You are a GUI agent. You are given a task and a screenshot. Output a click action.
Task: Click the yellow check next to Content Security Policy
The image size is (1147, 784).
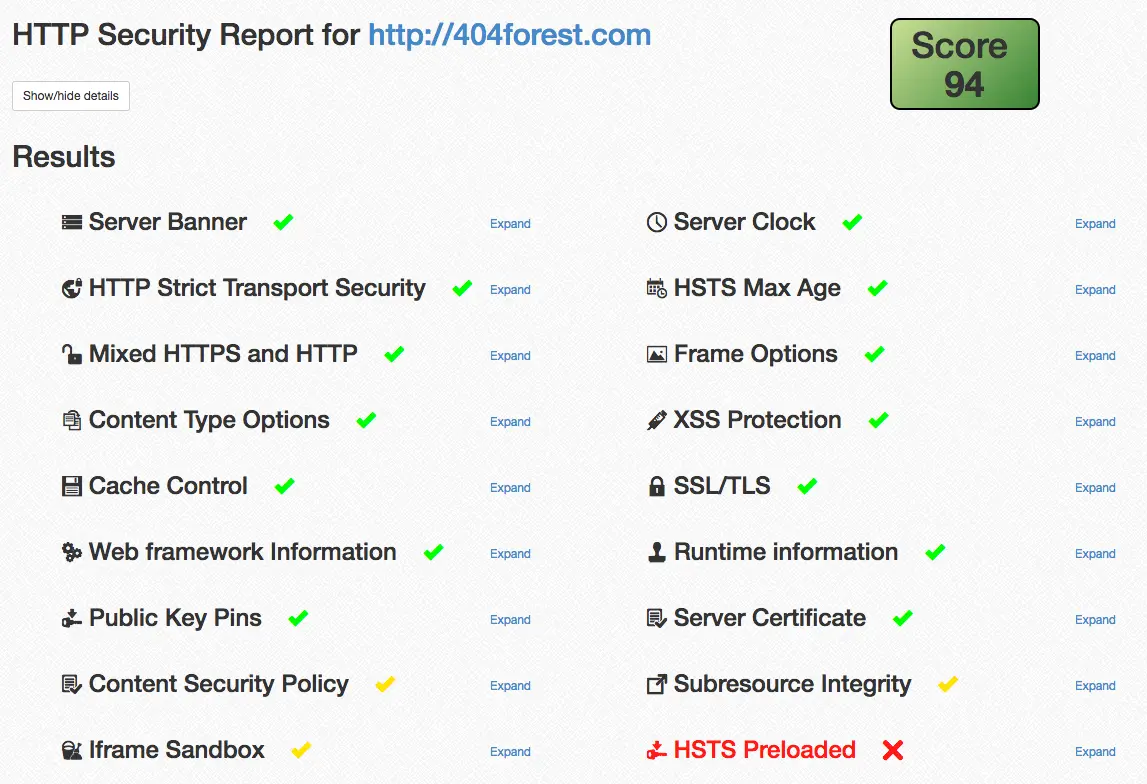[x=384, y=684]
